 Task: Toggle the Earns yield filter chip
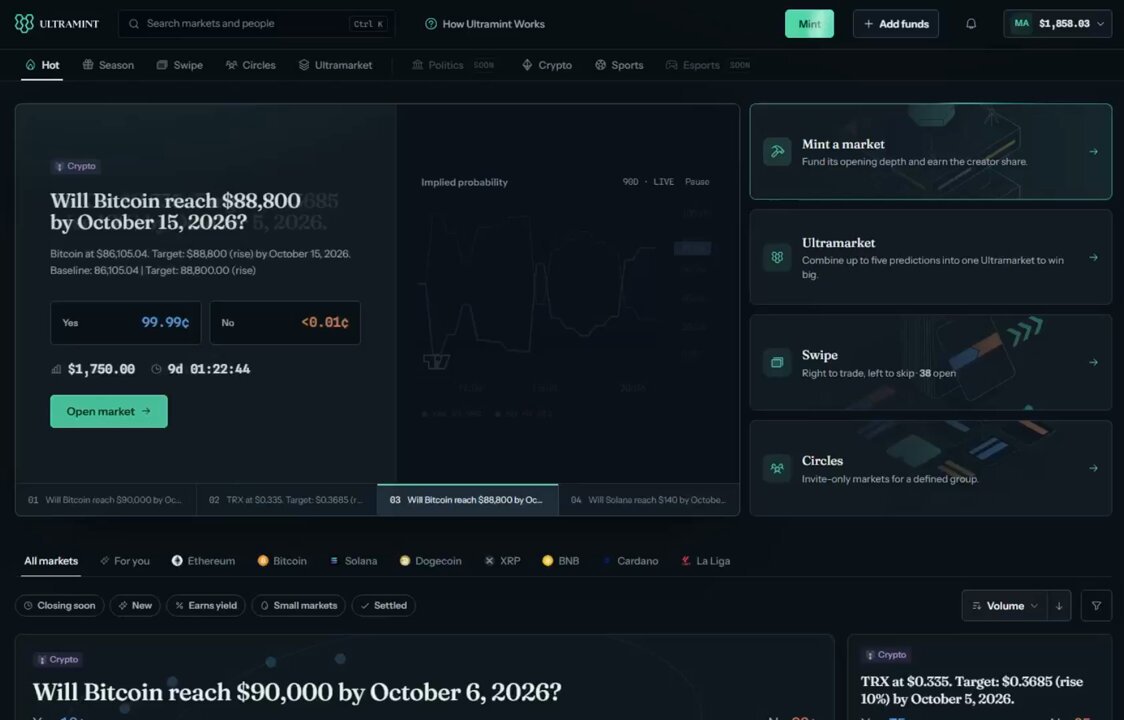coord(206,606)
